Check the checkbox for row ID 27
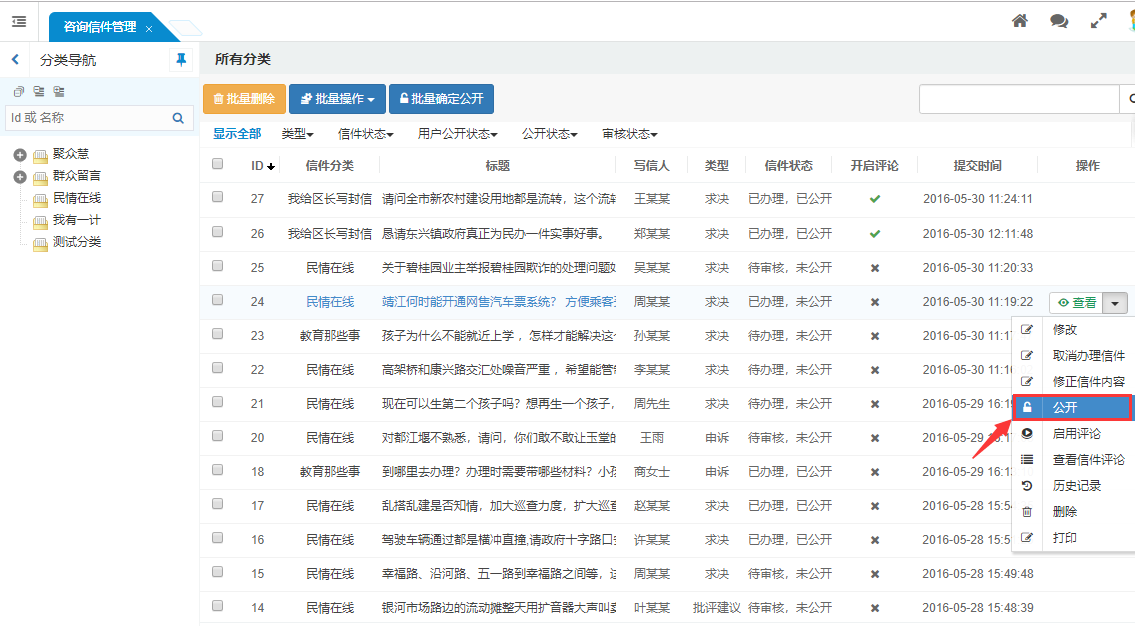1135x626 pixels. click(218, 198)
